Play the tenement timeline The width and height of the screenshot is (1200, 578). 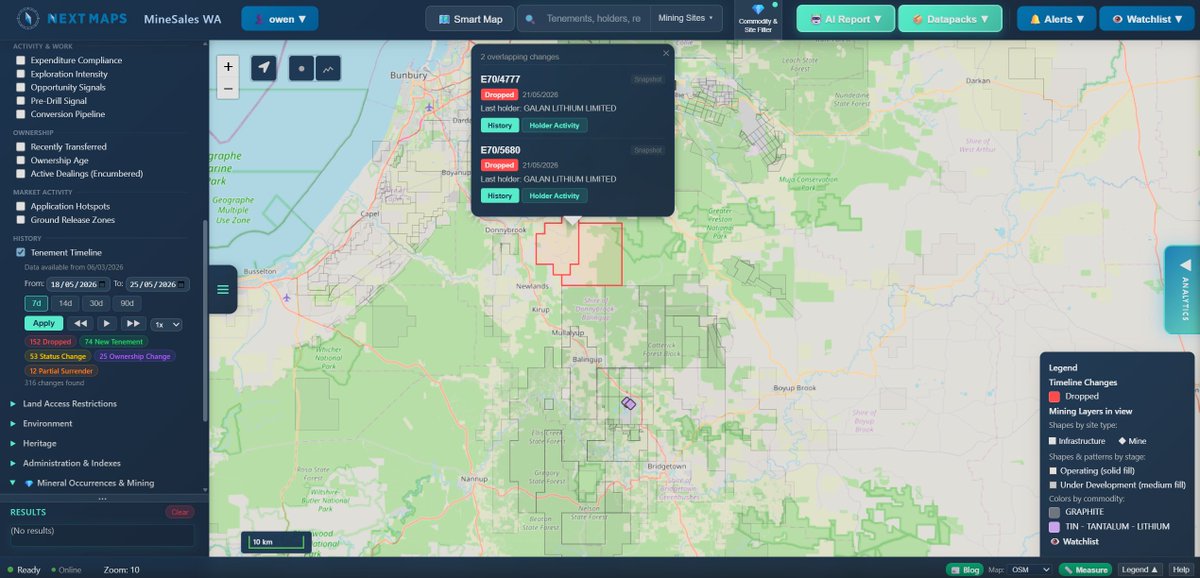click(x=107, y=324)
